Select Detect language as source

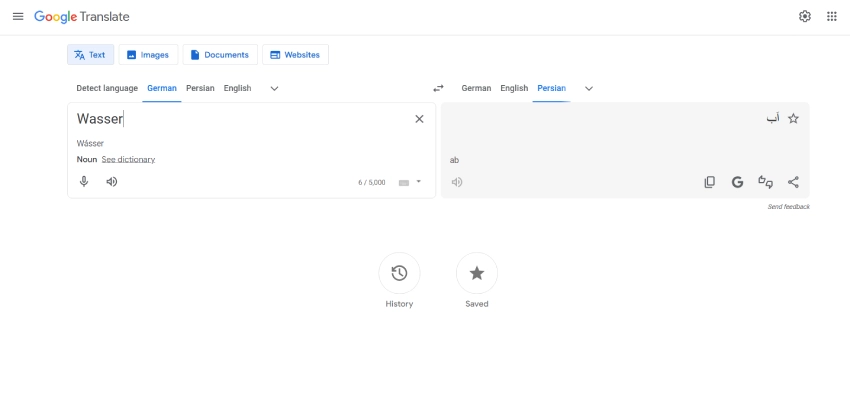tap(107, 88)
